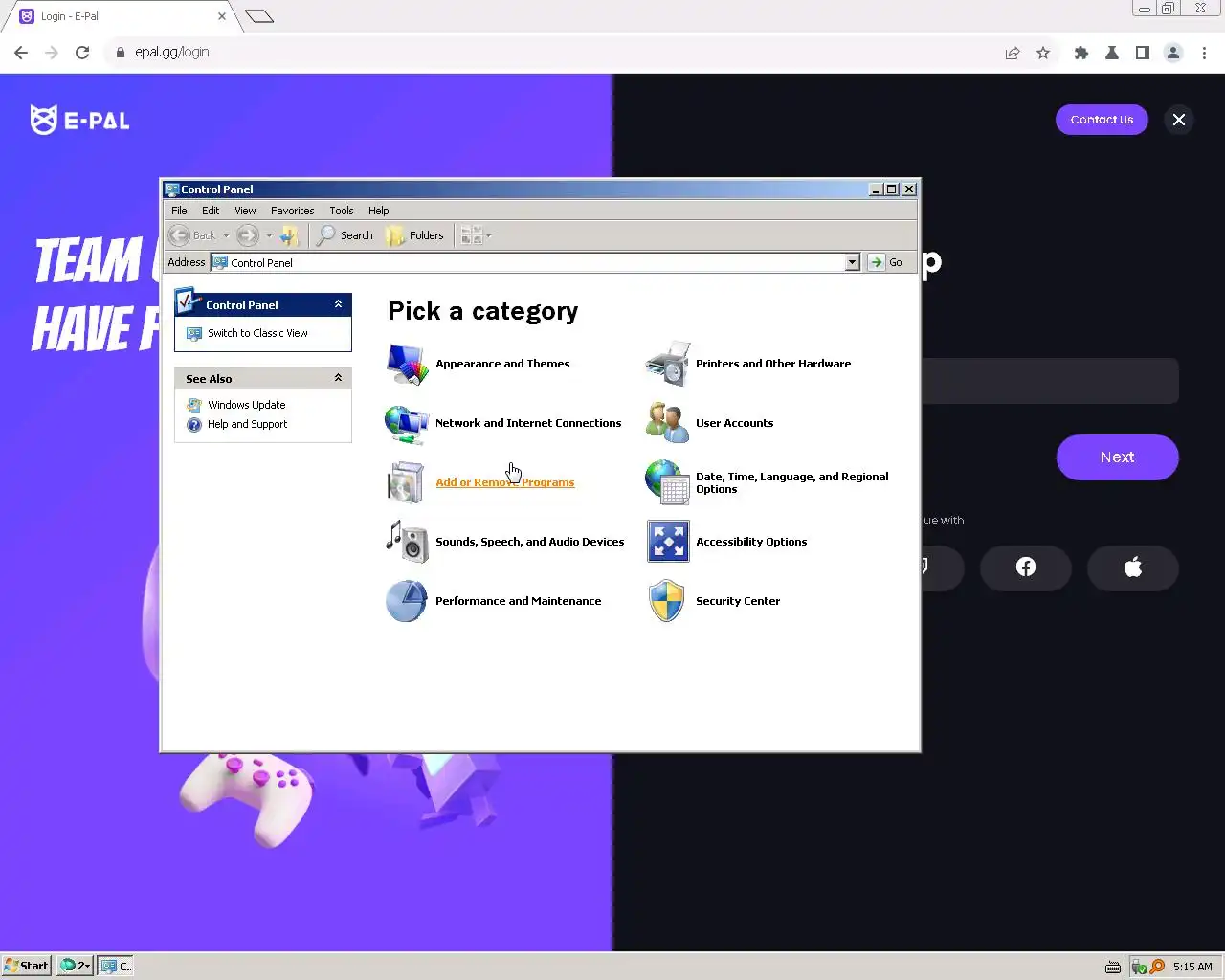The height and width of the screenshot is (980, 1225).
Task: Click Switch to Classic View link
Action: point(257,333)
